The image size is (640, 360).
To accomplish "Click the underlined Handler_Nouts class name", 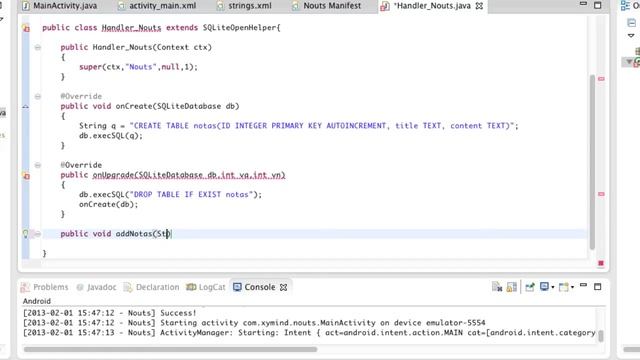I will (131, 28).
